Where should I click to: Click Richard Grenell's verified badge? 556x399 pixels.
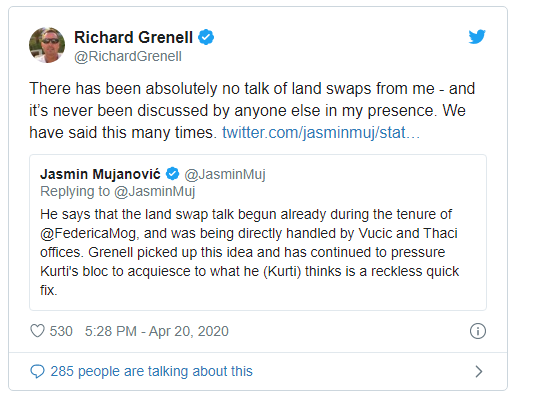click(x=206, y=37)
